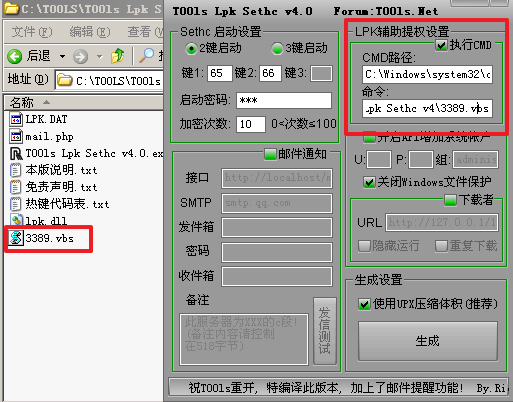Select the 热键代码表.txt file icon

(15, 204)
